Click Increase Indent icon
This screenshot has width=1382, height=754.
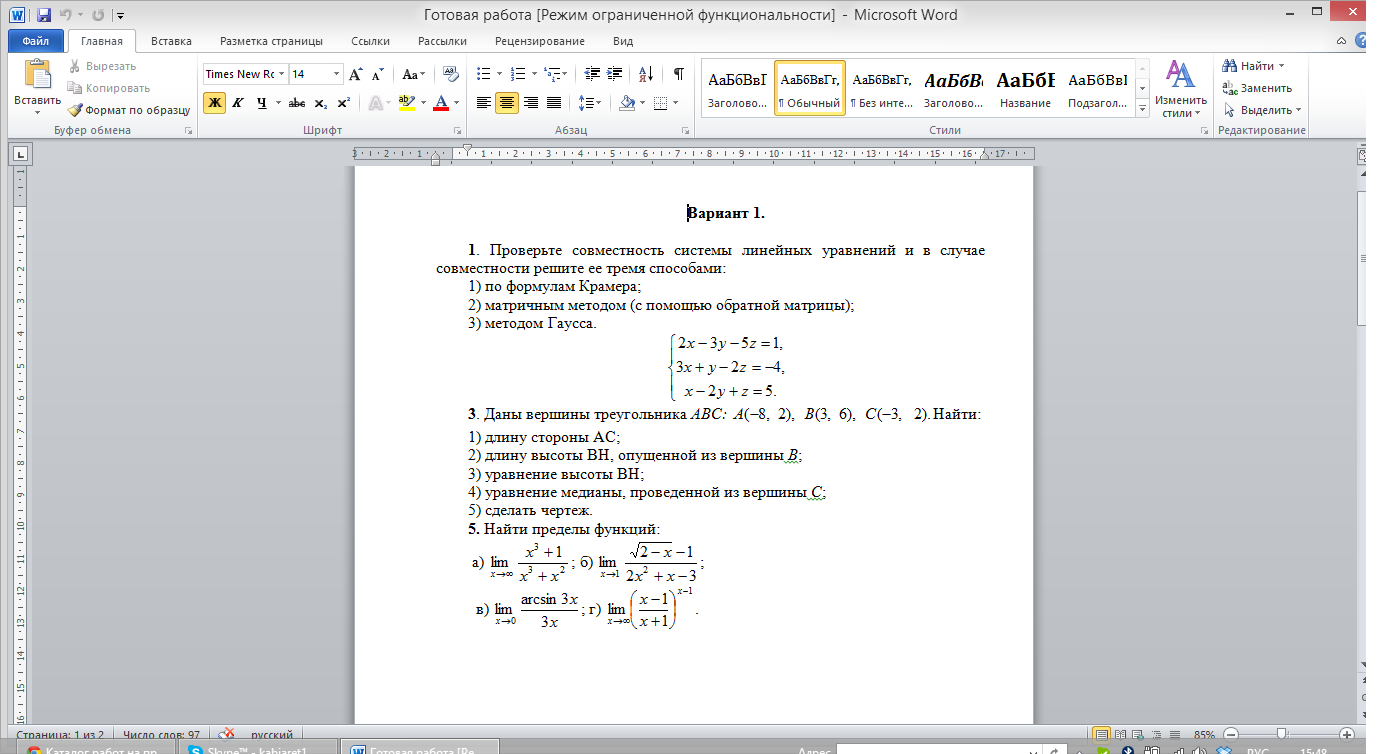point(613,74)
